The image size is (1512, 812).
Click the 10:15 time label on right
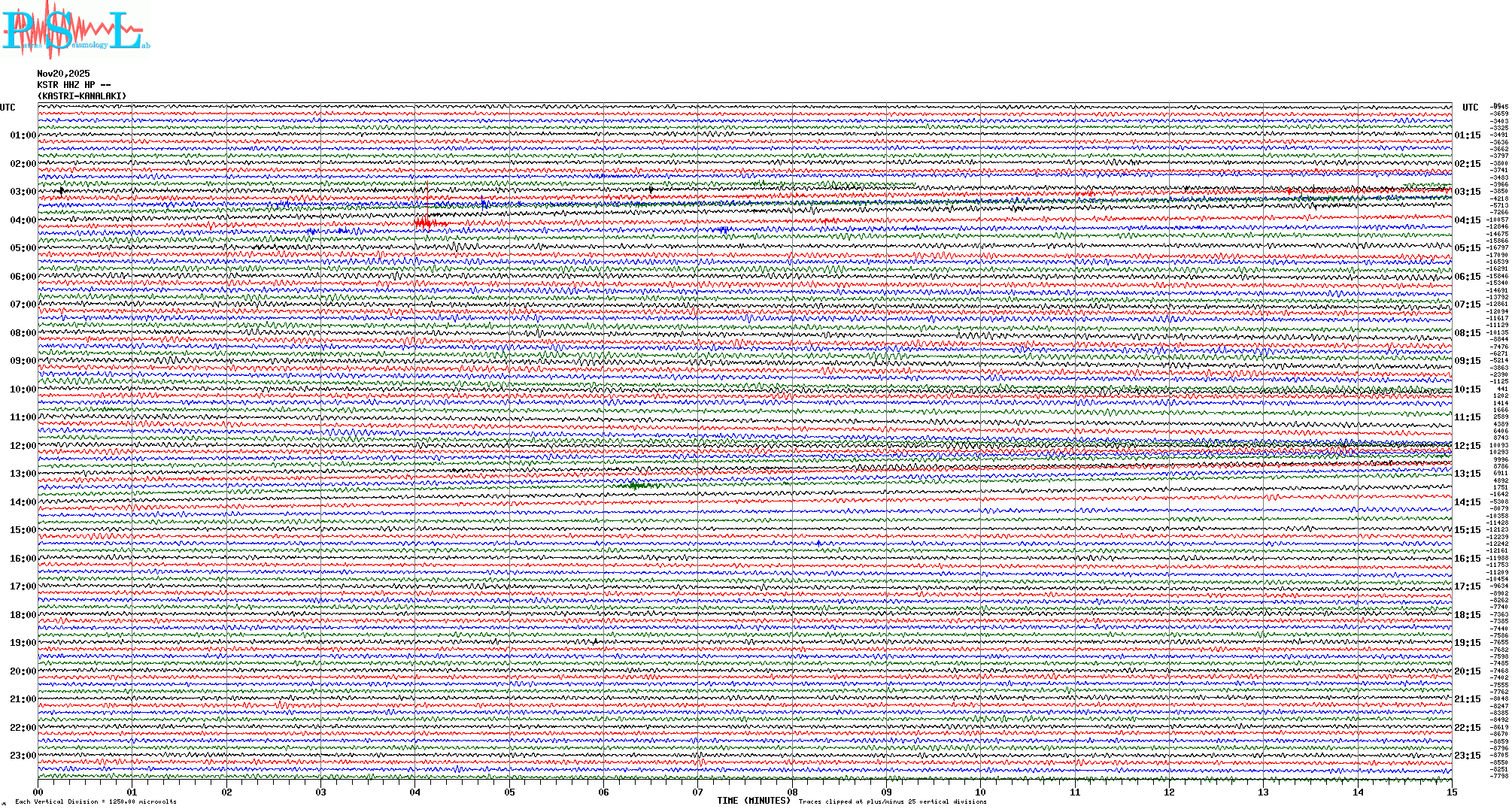point(1467,389)
